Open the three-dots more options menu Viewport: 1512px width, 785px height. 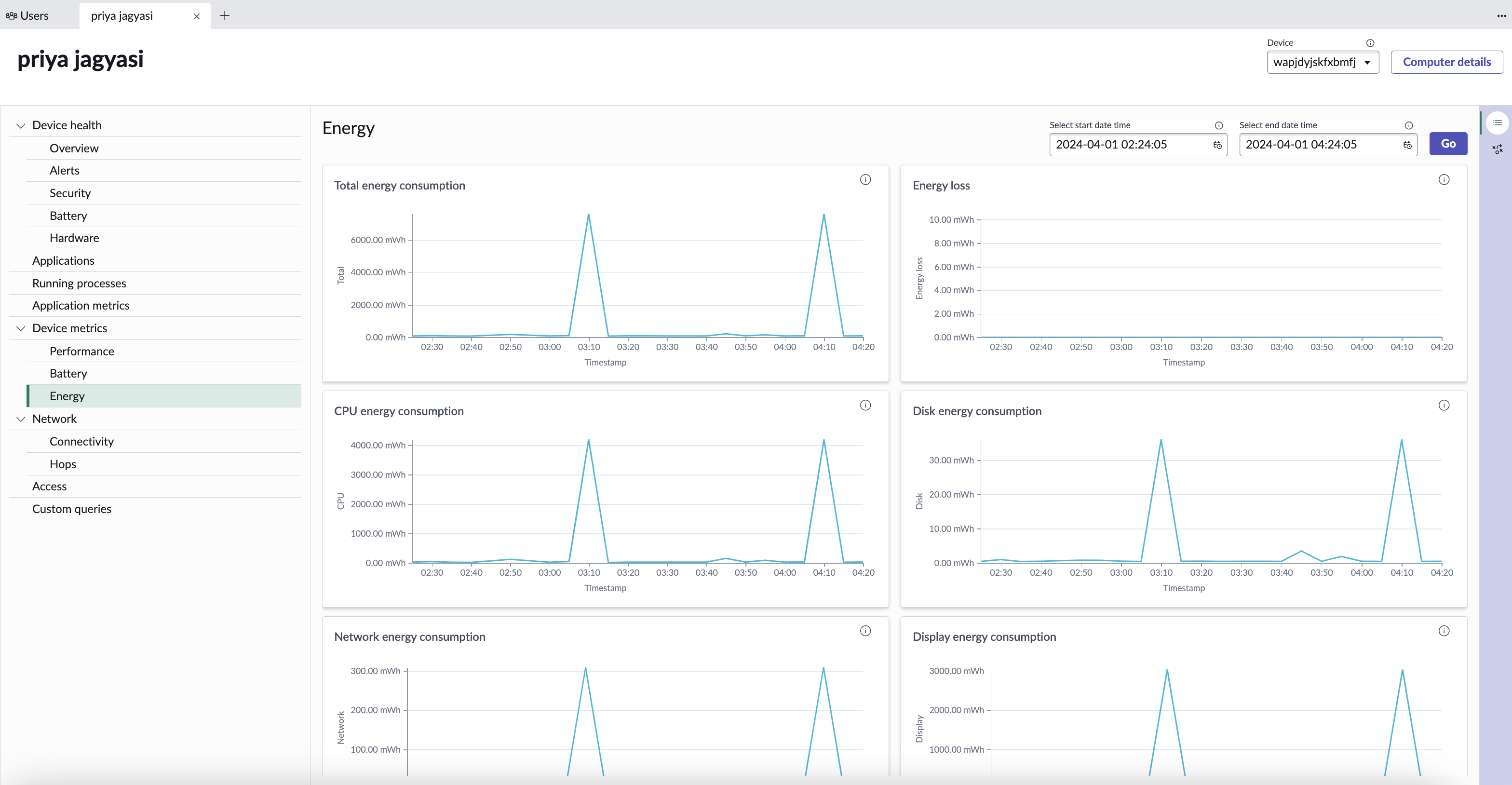[x=1501, y=16]
